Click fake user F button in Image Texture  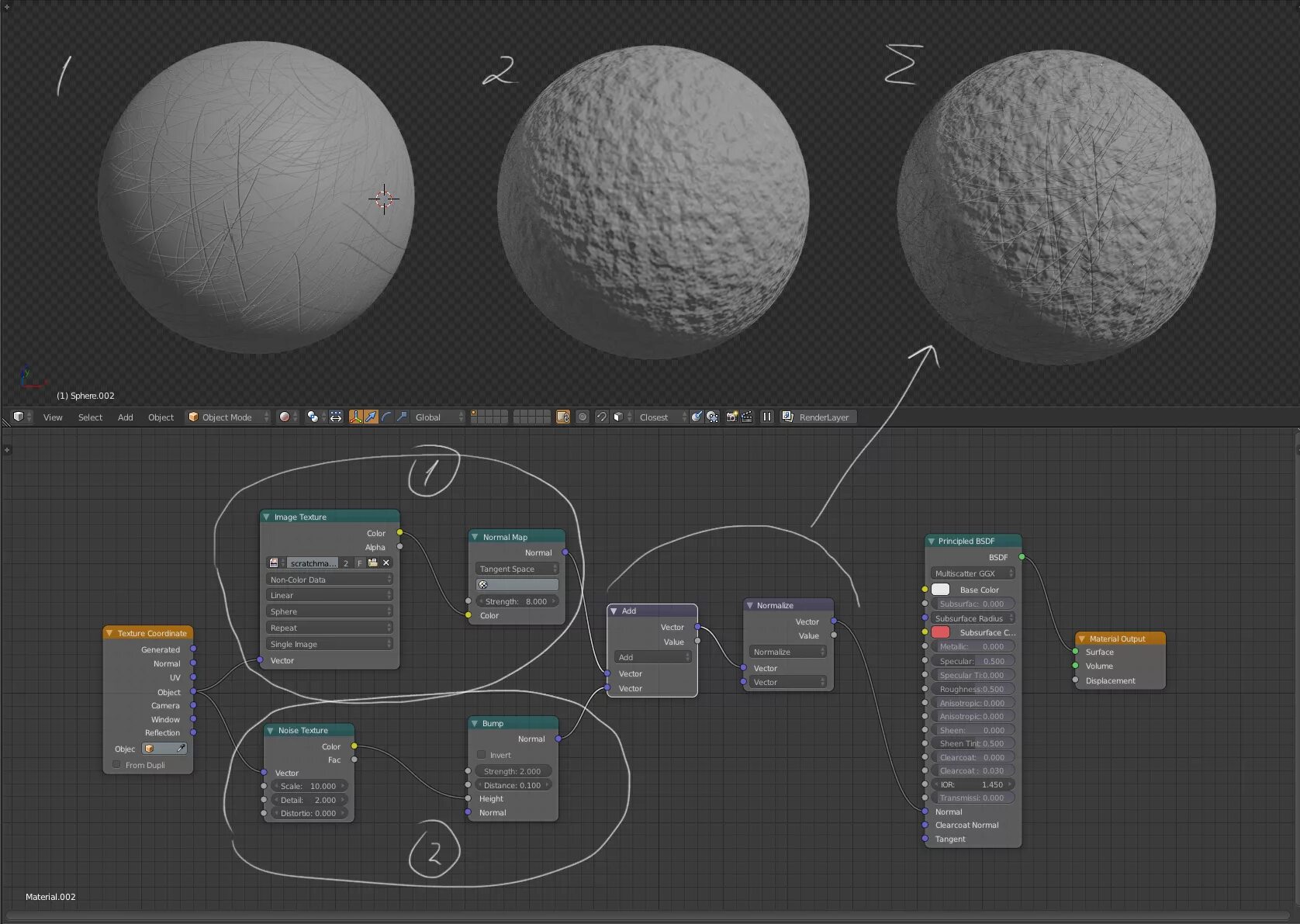pyautogui.click(x=359, y=562)
